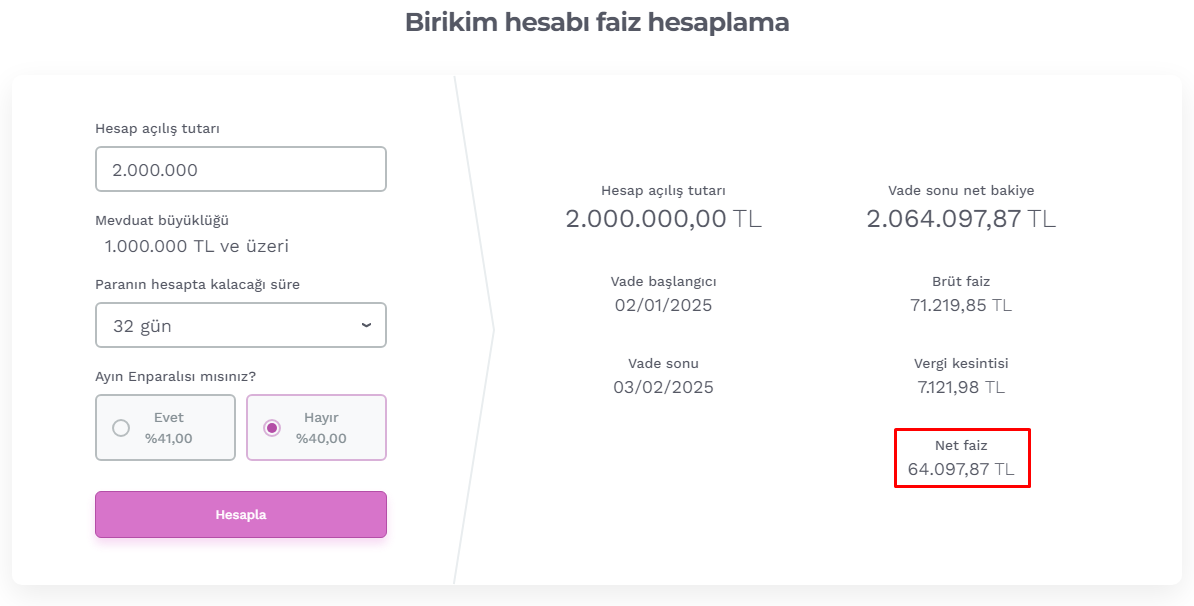The image size is (1194, 606).
Task: Click the Mevduat büyüklüğü label
Action: [x=162, y=221]
